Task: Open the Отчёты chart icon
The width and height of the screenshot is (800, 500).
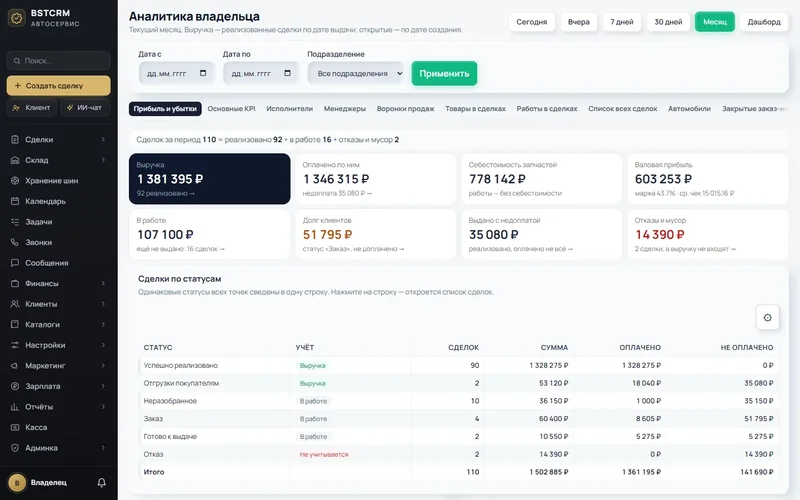Action: 15,407
